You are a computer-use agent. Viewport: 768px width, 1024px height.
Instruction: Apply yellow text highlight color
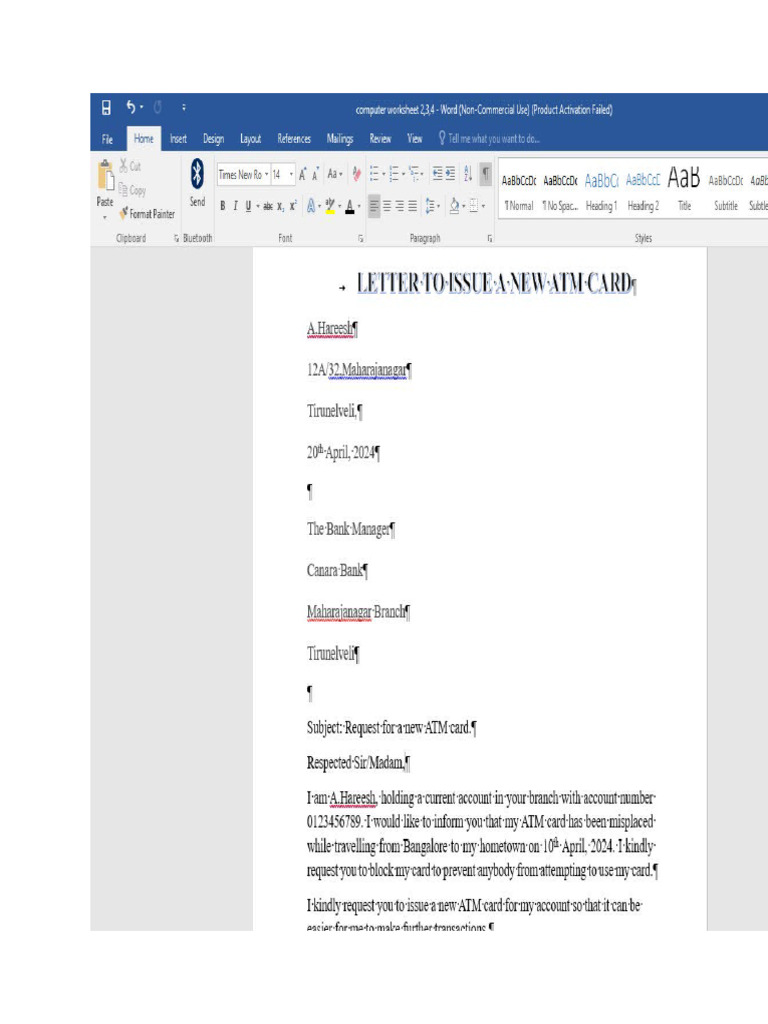(330, 206)
